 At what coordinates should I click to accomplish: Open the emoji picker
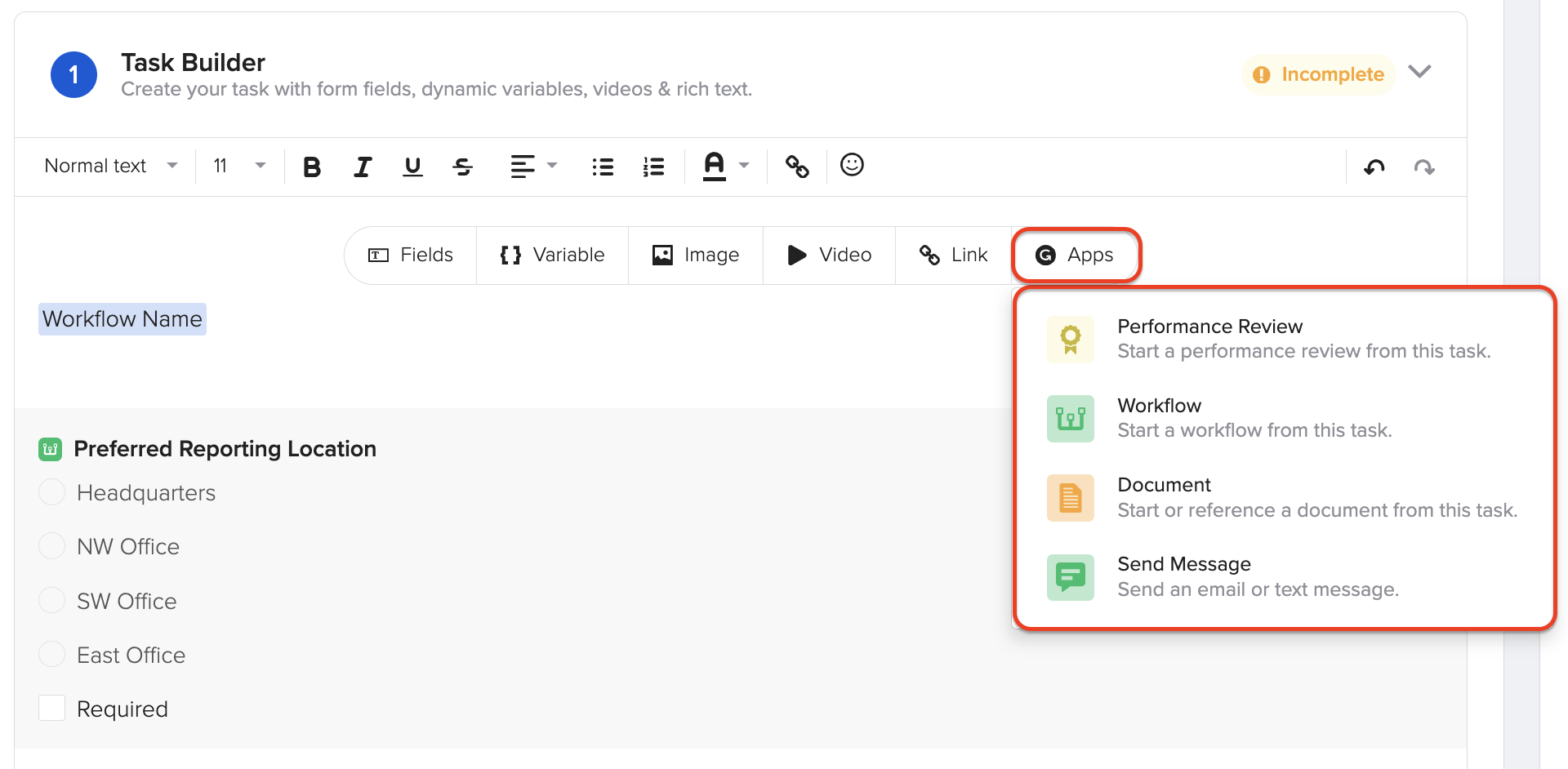coord(851,165)
